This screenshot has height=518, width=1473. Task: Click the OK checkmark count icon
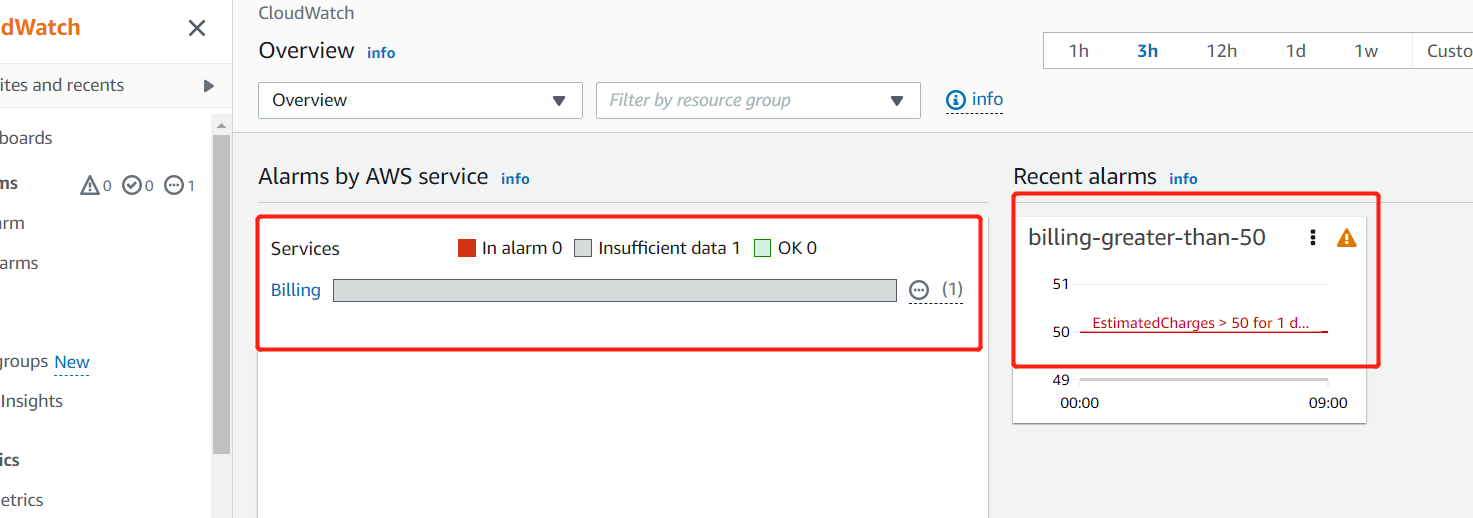pos(132,185)
